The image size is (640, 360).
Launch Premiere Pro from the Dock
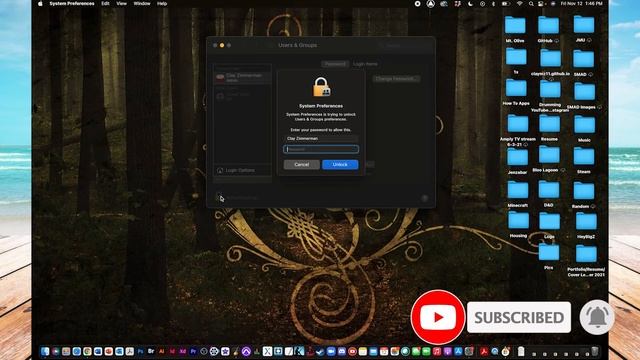[x=193, y=351]
